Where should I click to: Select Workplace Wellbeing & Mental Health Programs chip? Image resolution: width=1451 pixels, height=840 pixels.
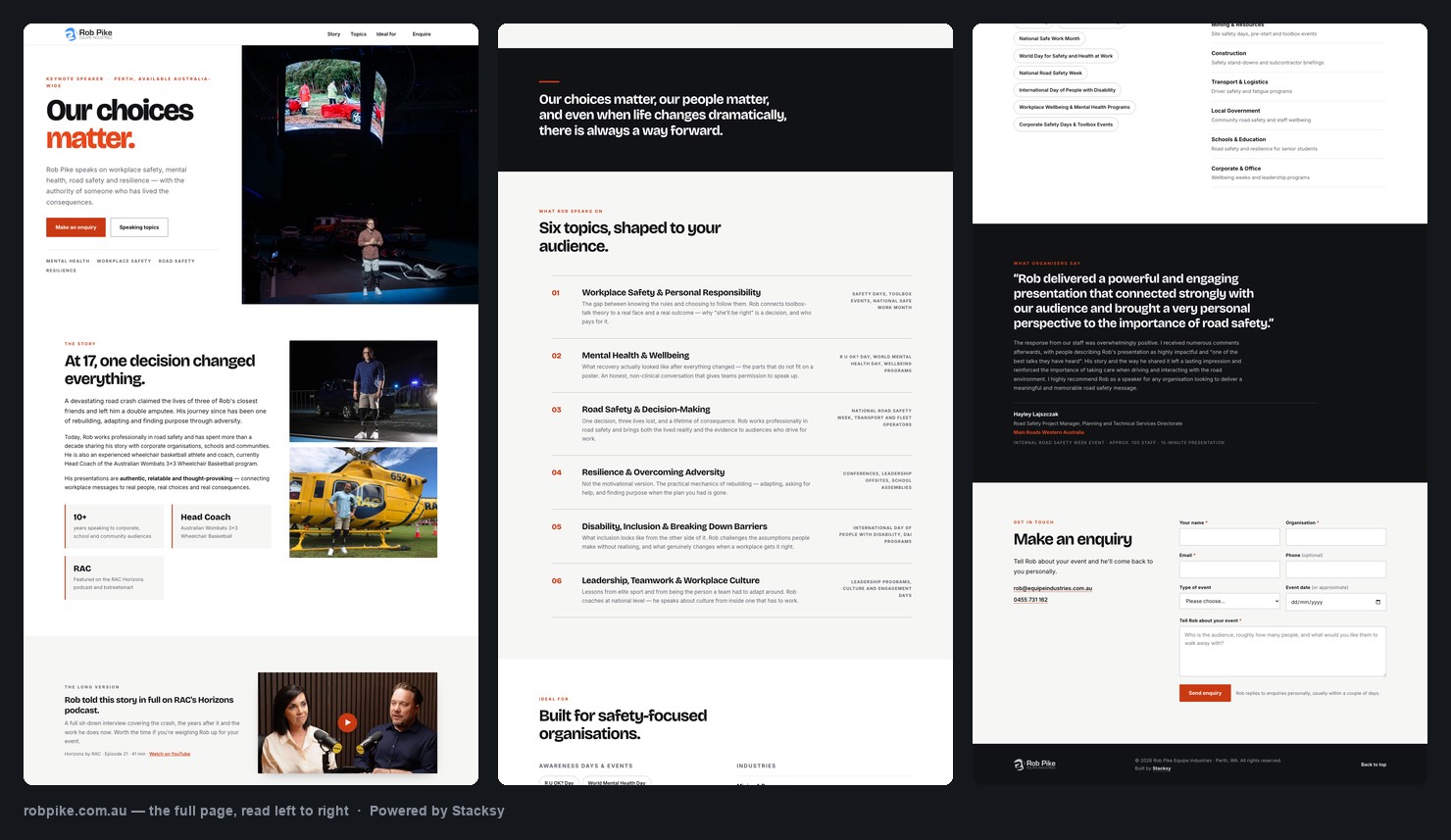[x=1075, y=107]
